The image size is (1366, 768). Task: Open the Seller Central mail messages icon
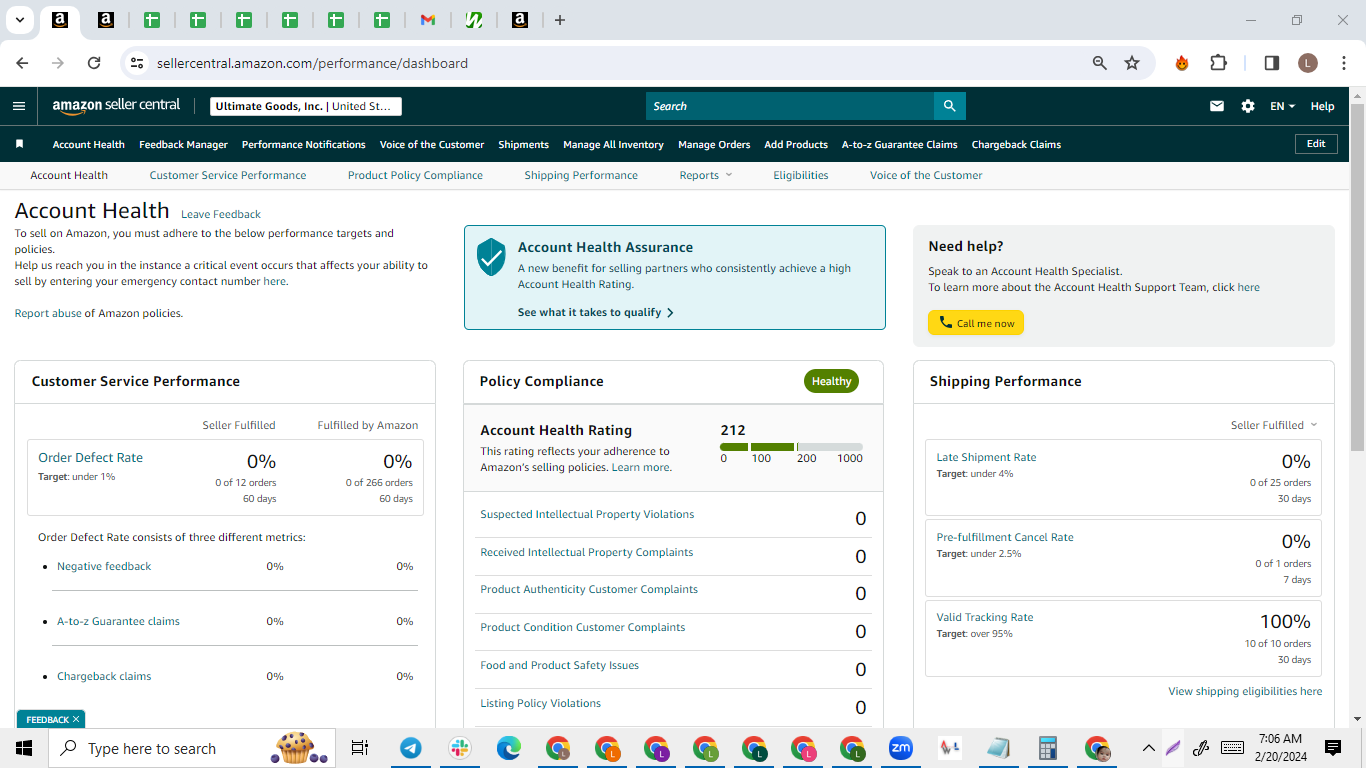[x=1217, y=106]
